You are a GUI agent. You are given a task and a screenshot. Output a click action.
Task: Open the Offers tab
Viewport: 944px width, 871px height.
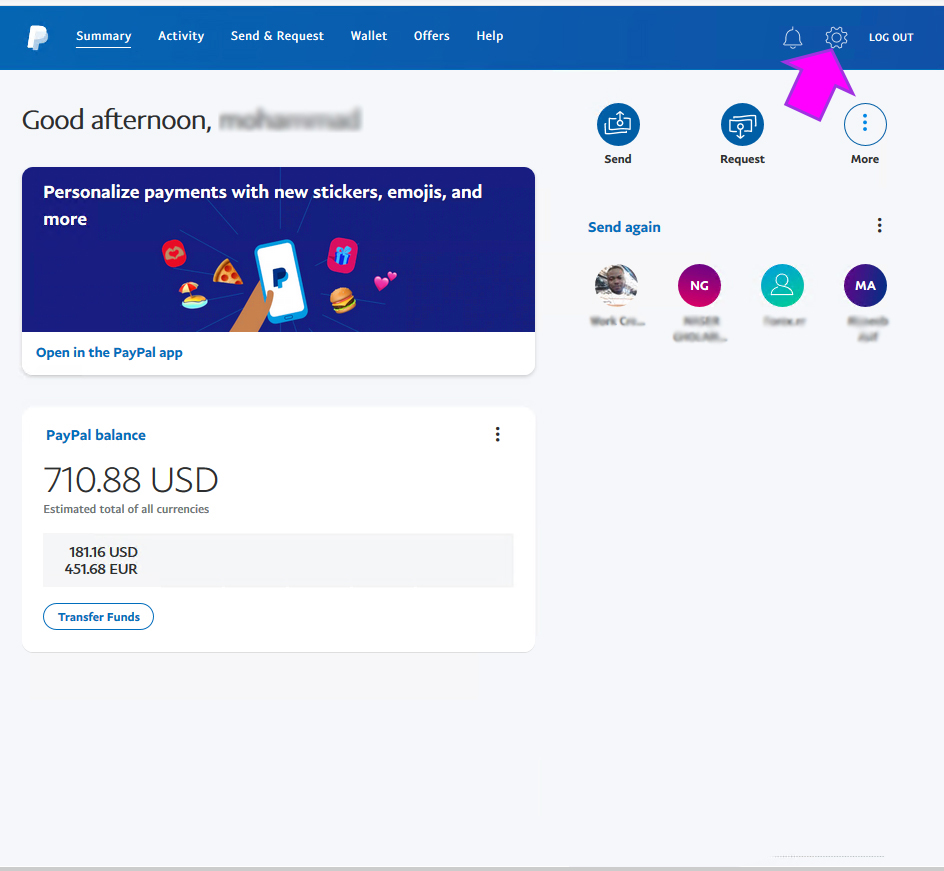[x=431, y=36]
